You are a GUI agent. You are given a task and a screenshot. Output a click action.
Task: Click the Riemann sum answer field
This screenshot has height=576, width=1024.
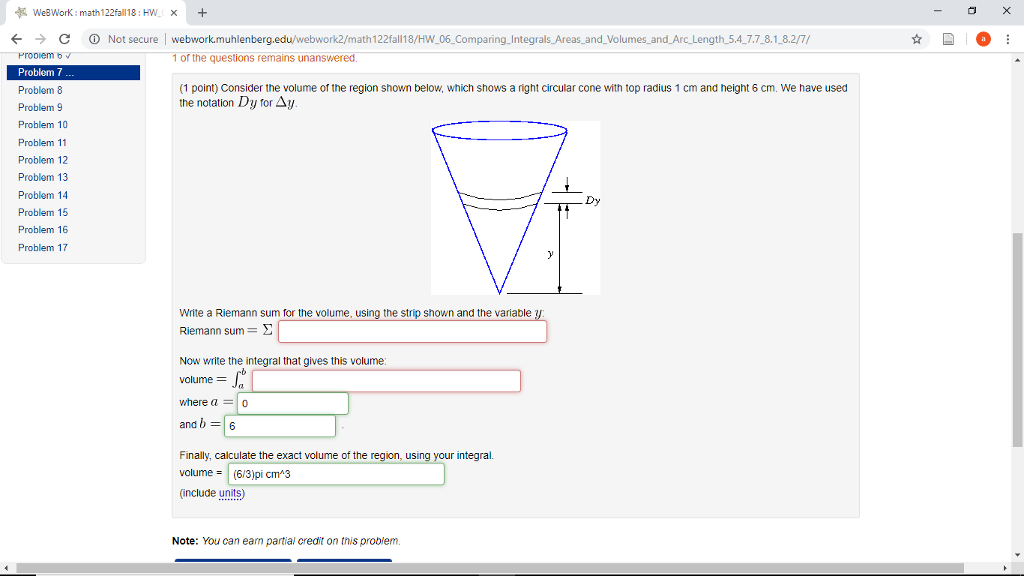tap(412, 330)
